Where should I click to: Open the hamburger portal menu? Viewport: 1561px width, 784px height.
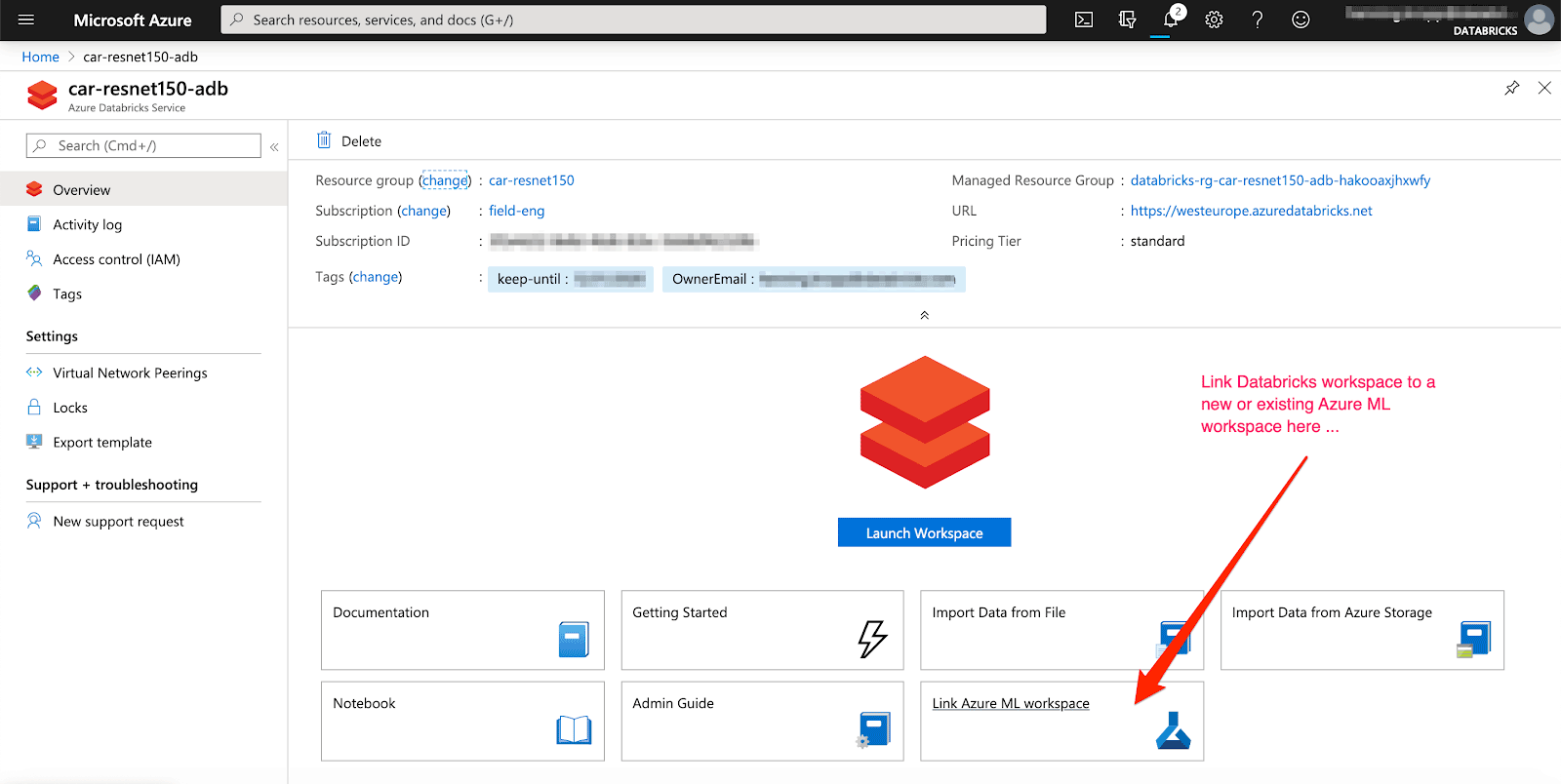click(x=26, y=20)
